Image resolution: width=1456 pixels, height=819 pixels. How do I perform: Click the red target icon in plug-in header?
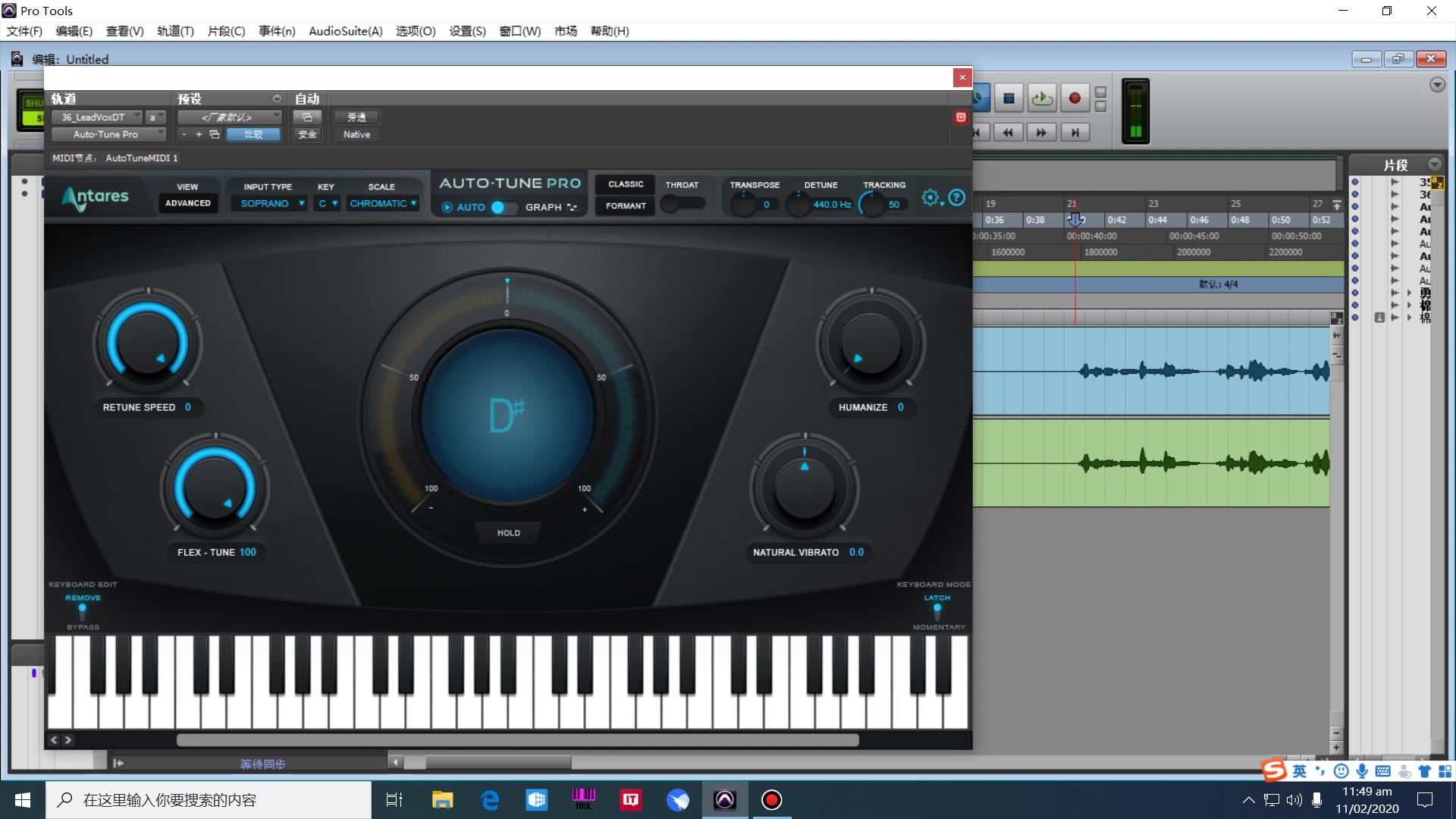coord(961,118)
